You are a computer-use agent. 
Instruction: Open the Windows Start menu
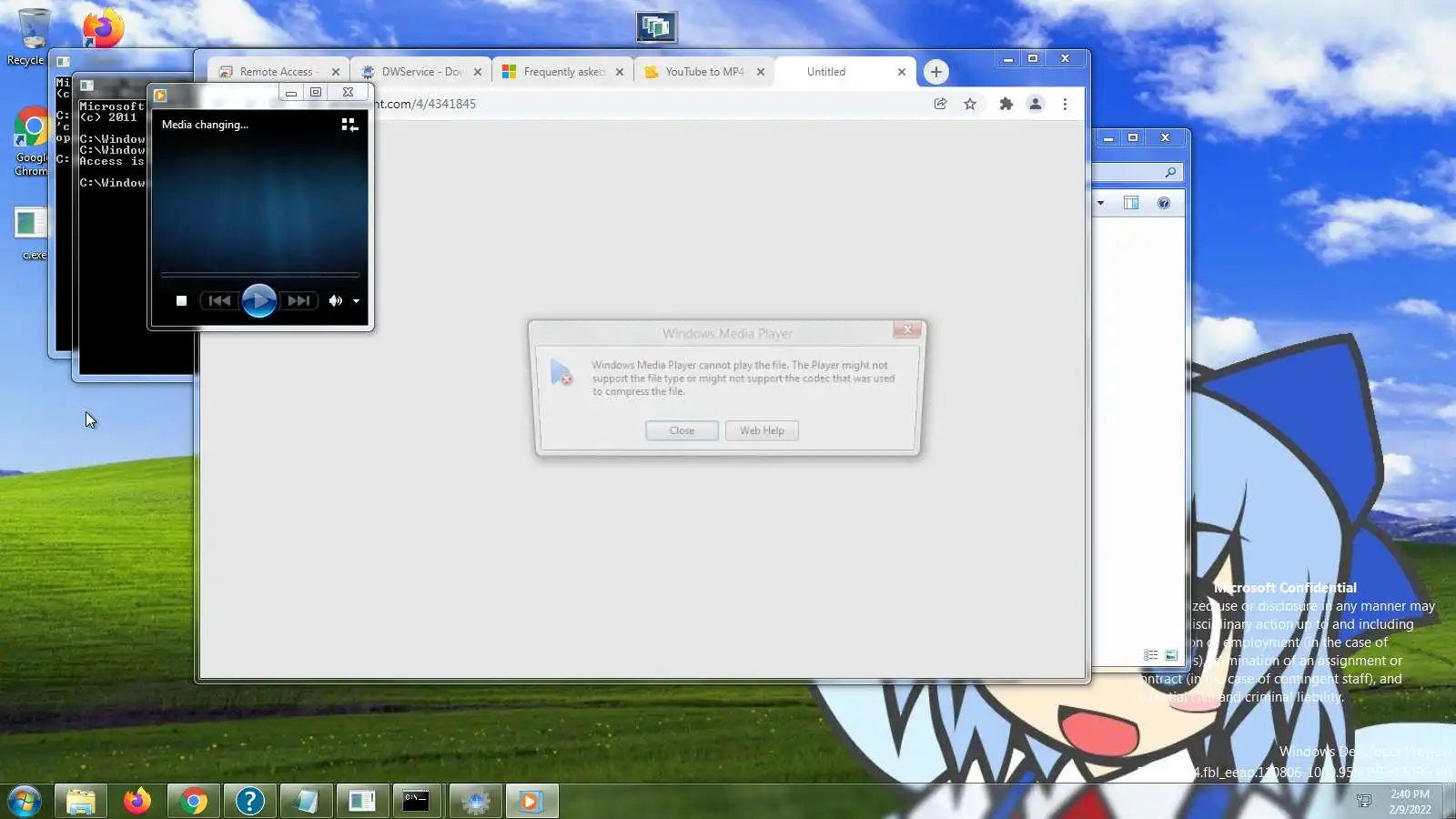pos(25,801)
